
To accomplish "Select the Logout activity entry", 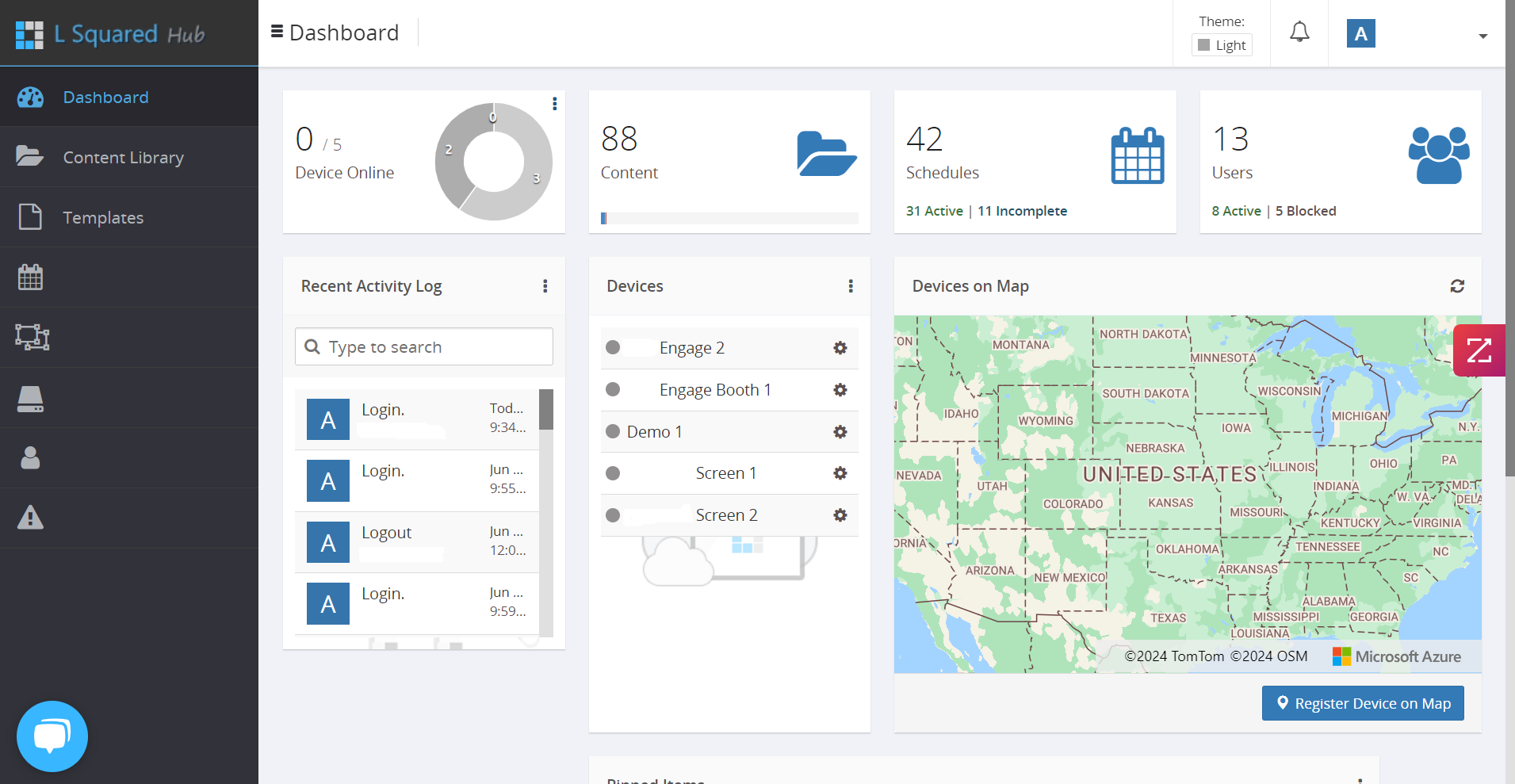I will 417,542.
